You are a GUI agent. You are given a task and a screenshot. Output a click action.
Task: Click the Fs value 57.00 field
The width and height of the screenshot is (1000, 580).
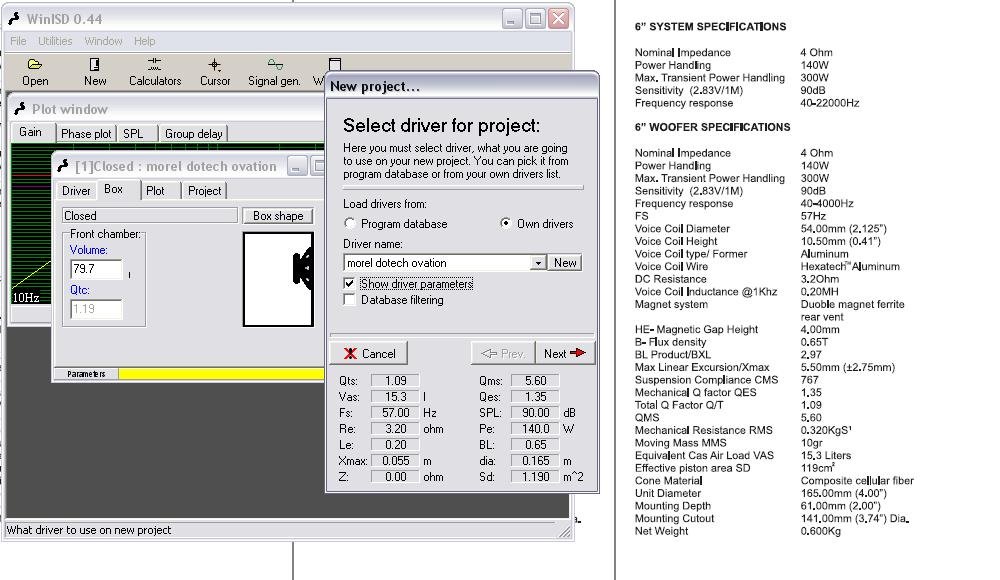tap(395, 413)
